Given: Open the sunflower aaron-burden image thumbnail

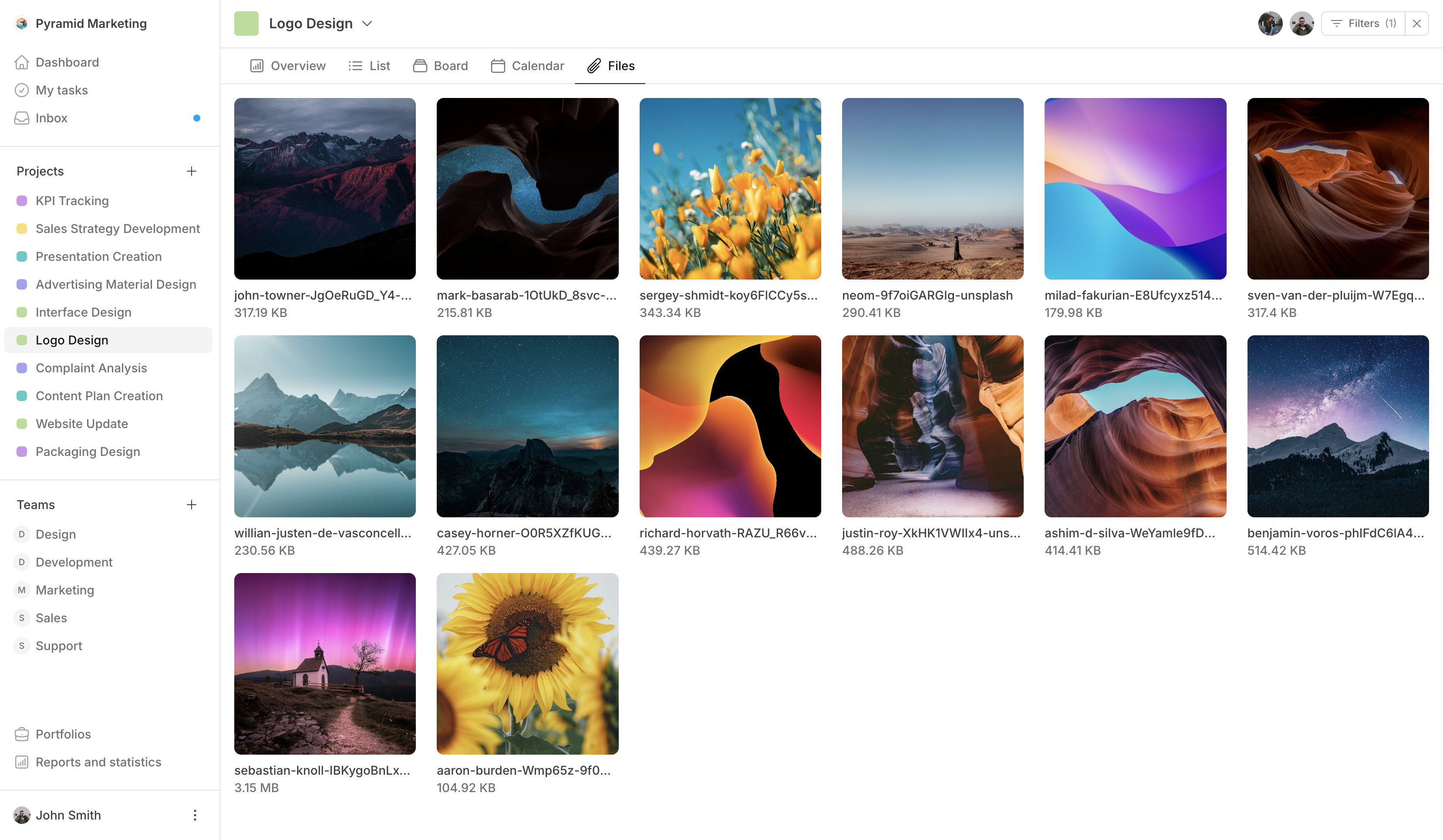Looking at the screenshot, I should click(527, 664).
